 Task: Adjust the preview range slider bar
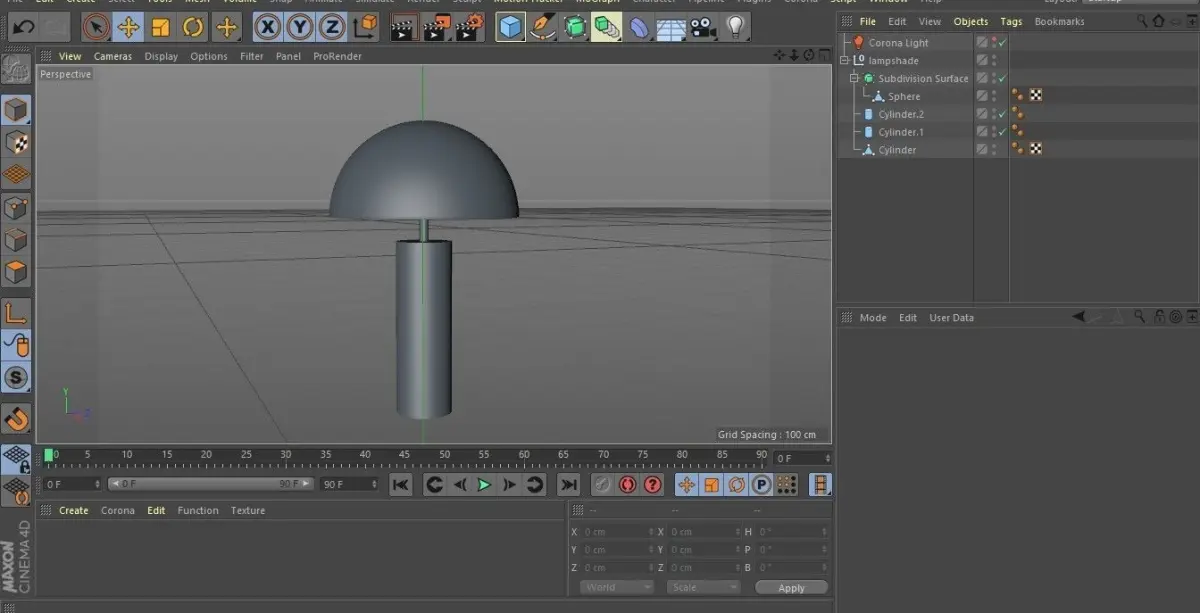tap(209, 484)
